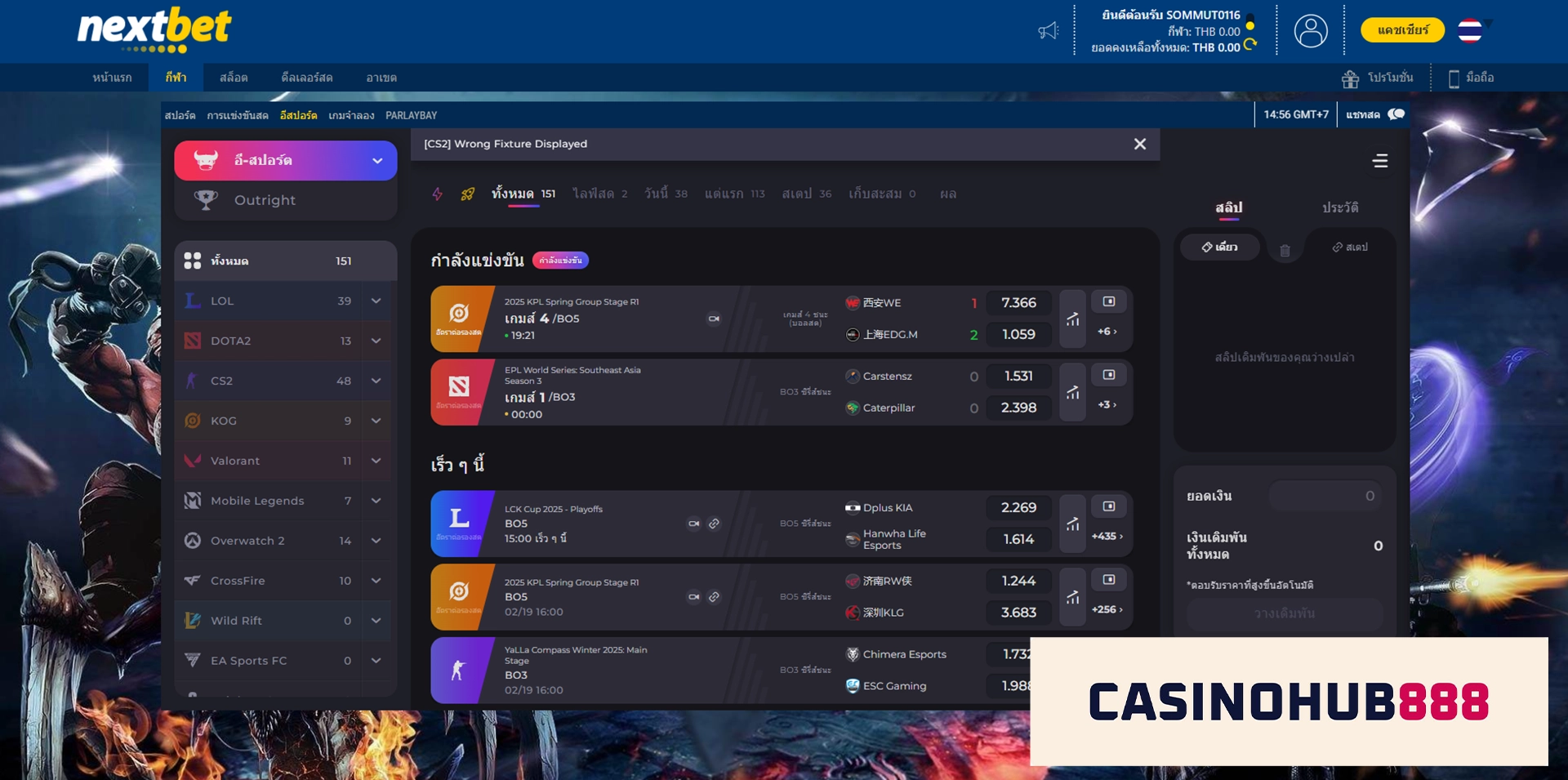Expand the KOG category chevron
This screenshot has width=1568, height=780.
376,421
